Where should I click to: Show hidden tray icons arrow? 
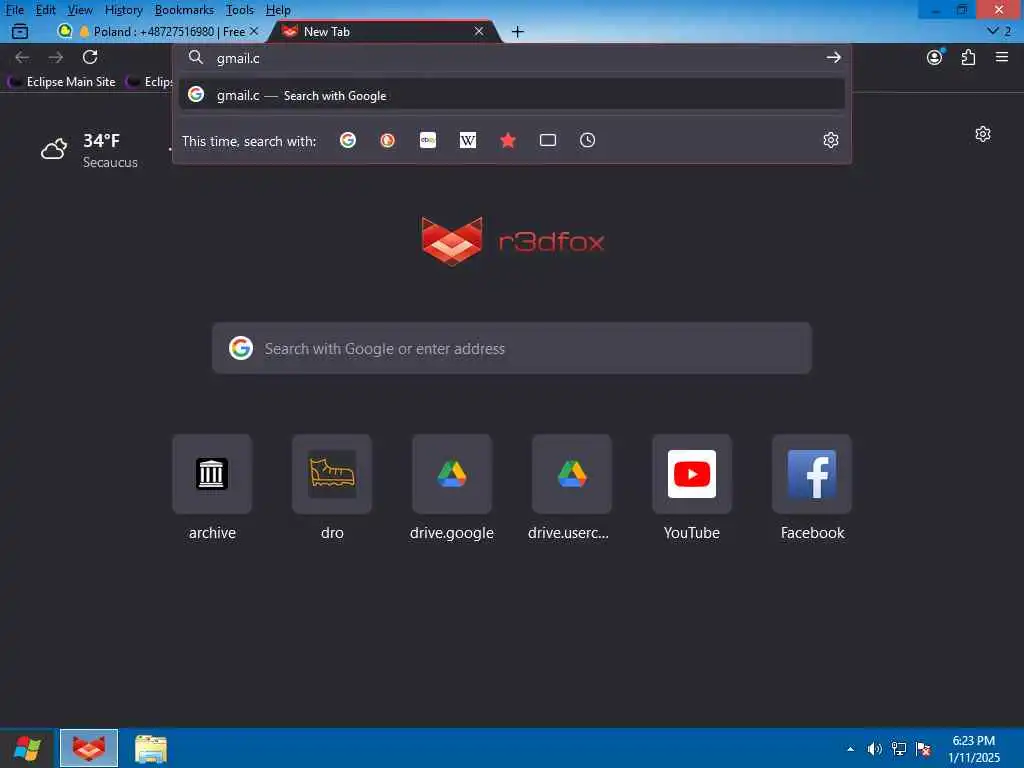point(850,749)
